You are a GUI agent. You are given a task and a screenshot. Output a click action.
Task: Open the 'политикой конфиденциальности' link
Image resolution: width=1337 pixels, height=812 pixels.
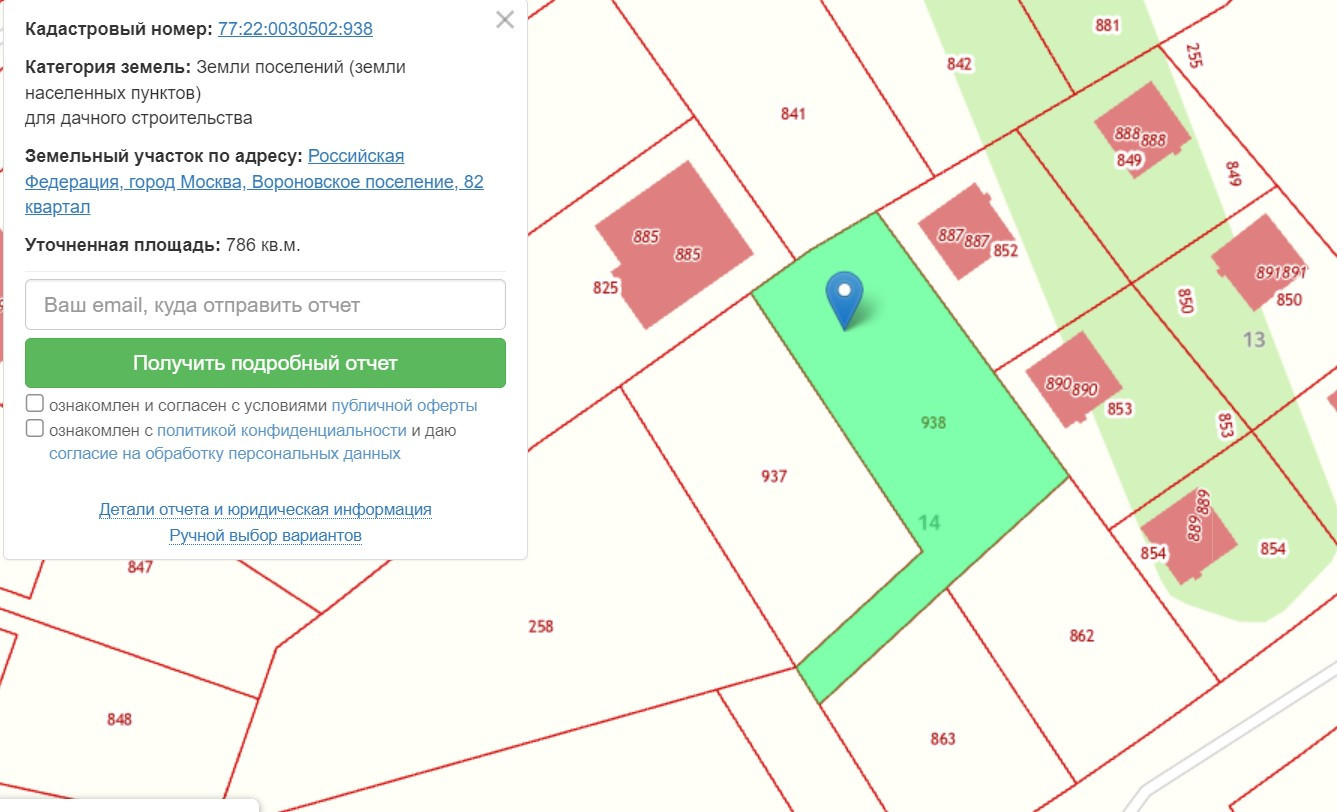coord(282,431)
